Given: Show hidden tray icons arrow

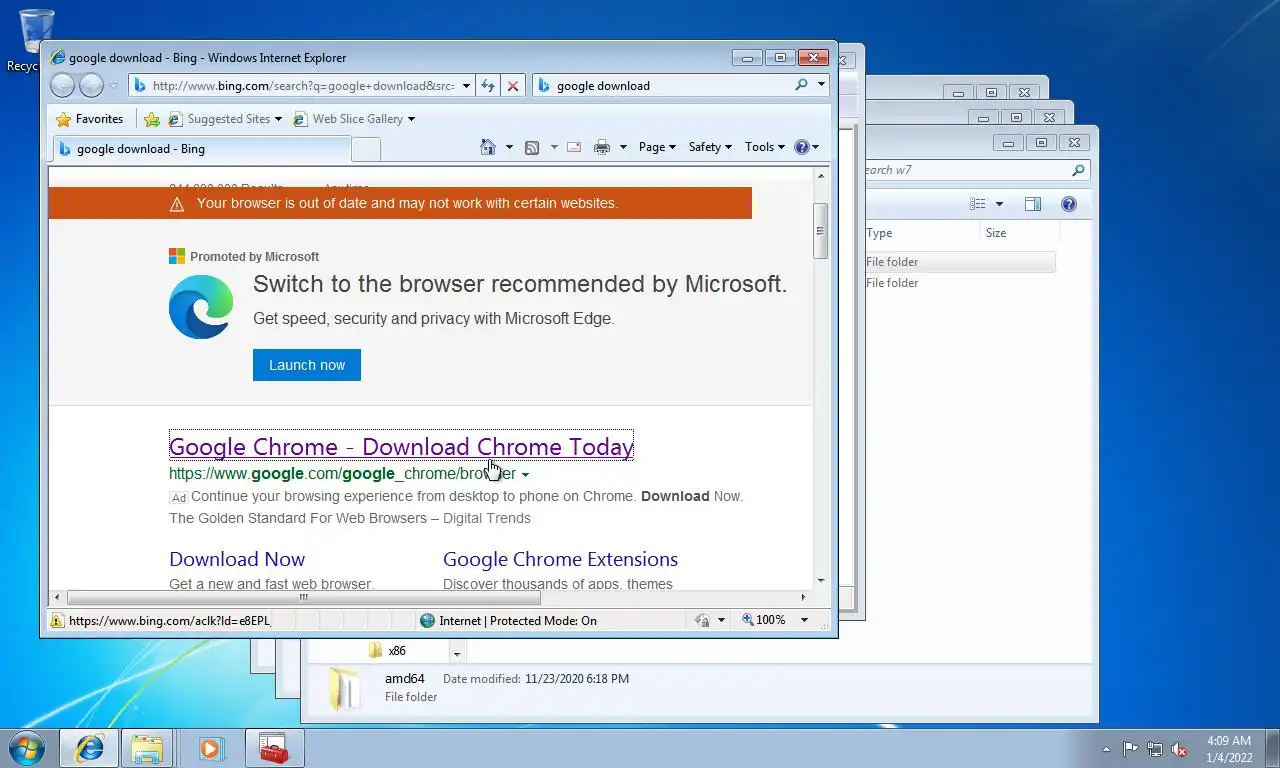Looking at the screenshot, I should 1106,749.
